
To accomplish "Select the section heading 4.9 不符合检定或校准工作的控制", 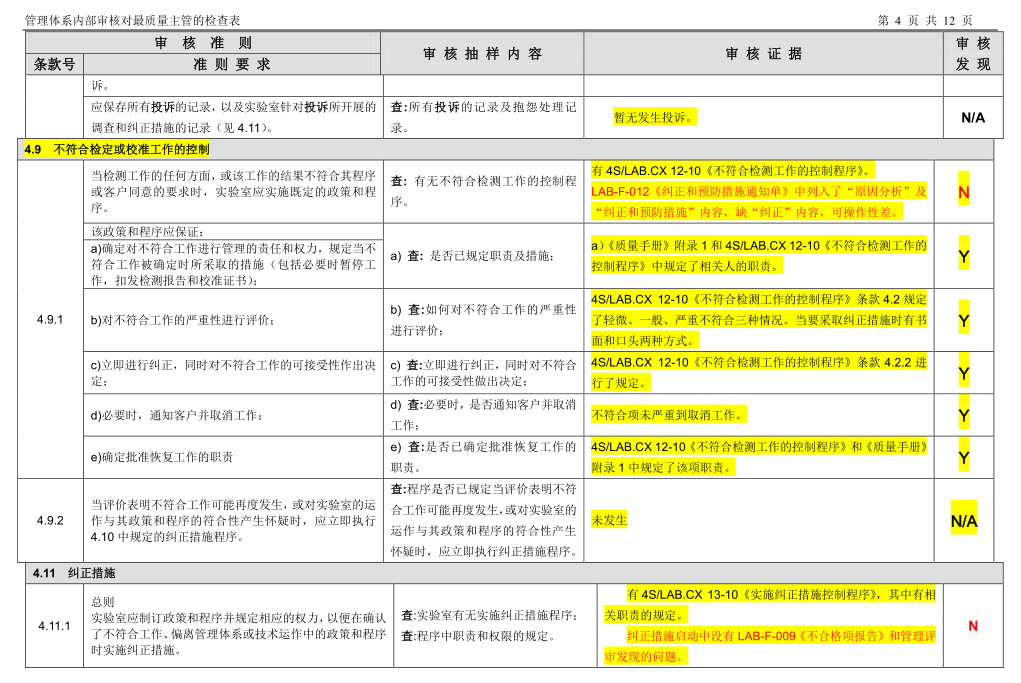I will 117,149.
